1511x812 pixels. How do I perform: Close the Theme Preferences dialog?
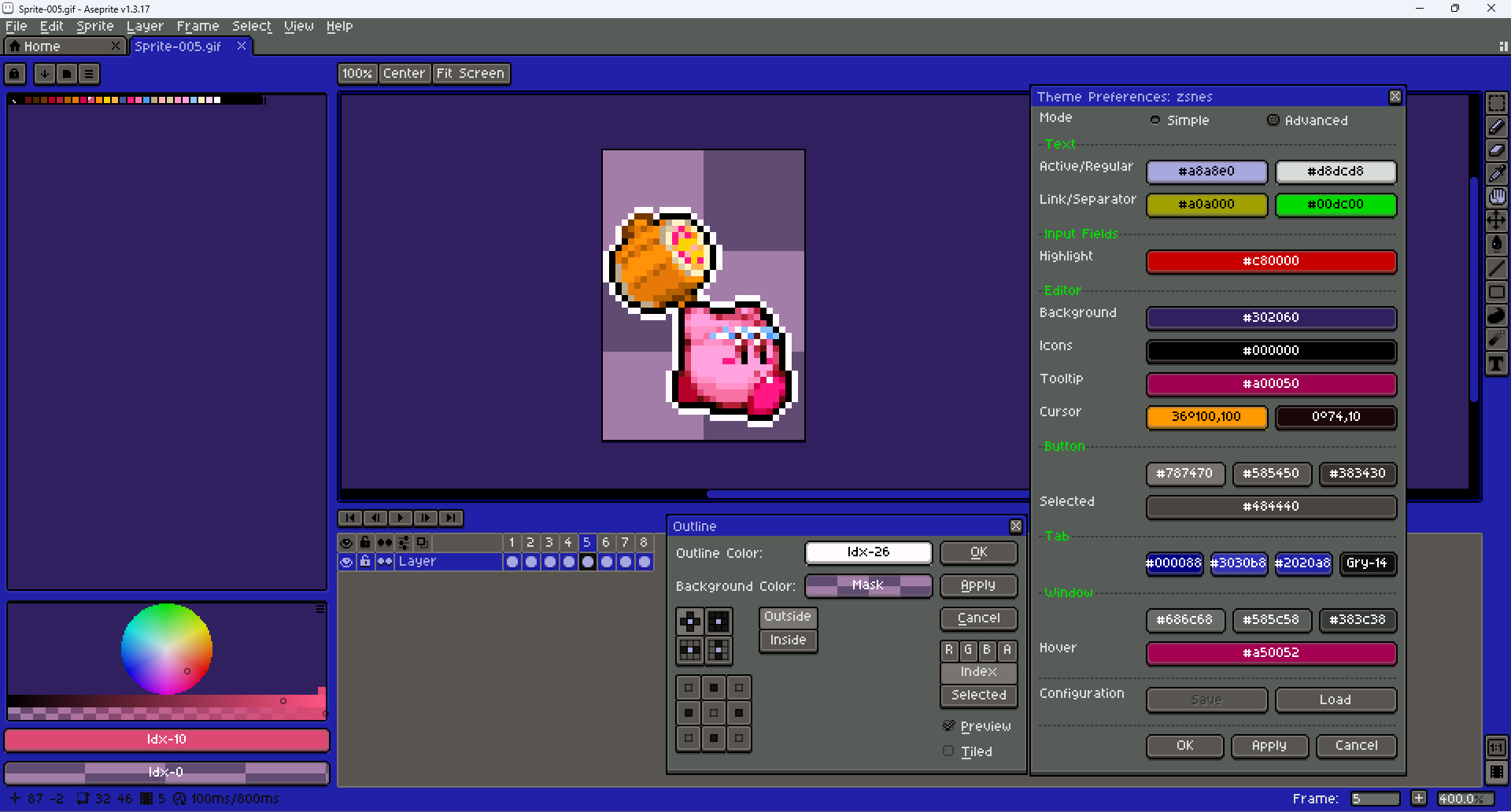point(1395,97)
